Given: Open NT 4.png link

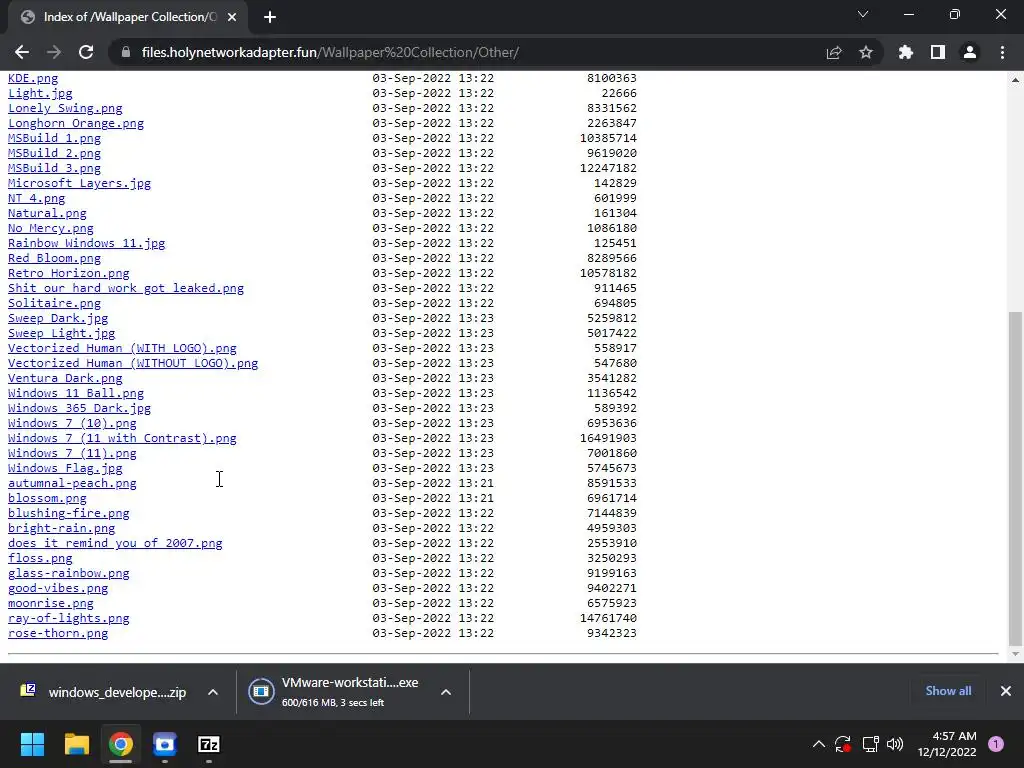Looking at the screenshot, I should pyautogui.click(x=37, y=199).
